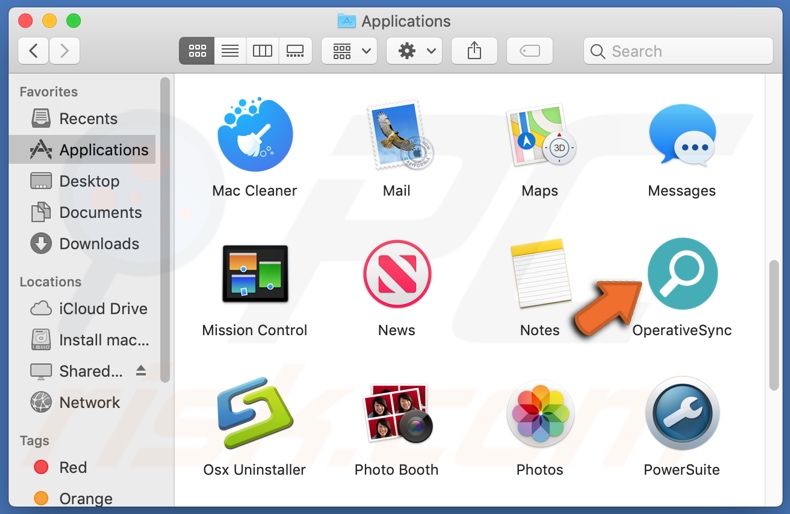790x514 pixels.
Task: Switch to icon view
Action: point(197,51)
